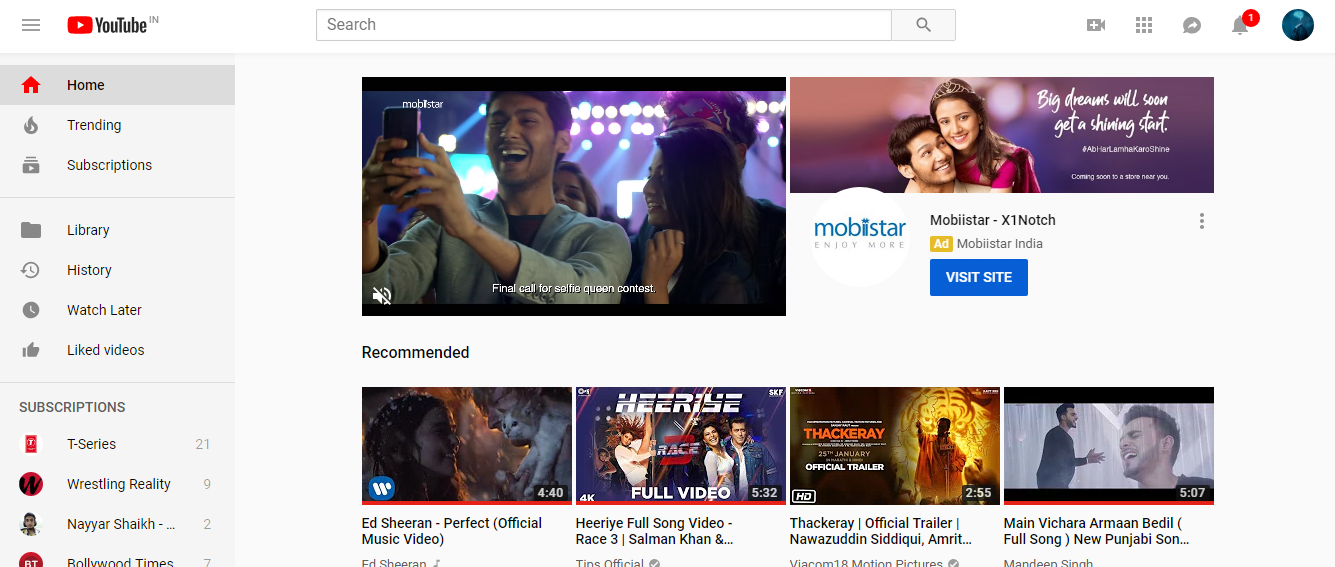Click the Ed Sheeran - Perfect video title
The width and height of the screenshot is (1335, 567).
click(x=452, y=531)
